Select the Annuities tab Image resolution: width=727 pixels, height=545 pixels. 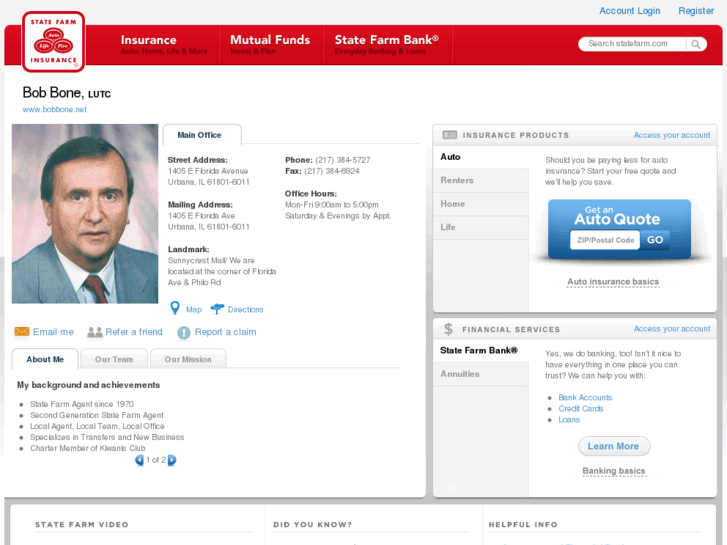(481, 374)
